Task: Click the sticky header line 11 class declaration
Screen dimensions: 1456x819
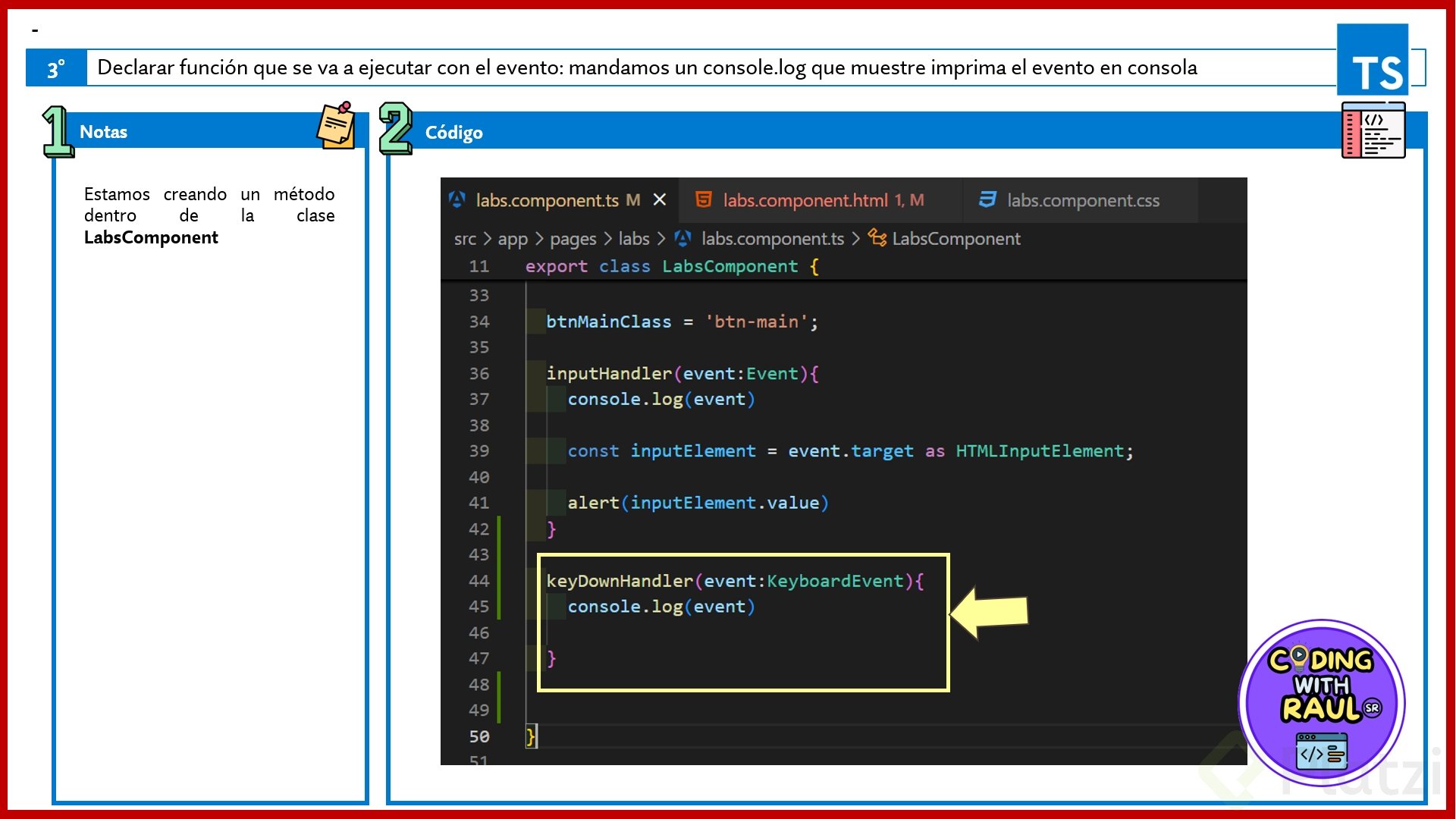Action: (671, 266)
